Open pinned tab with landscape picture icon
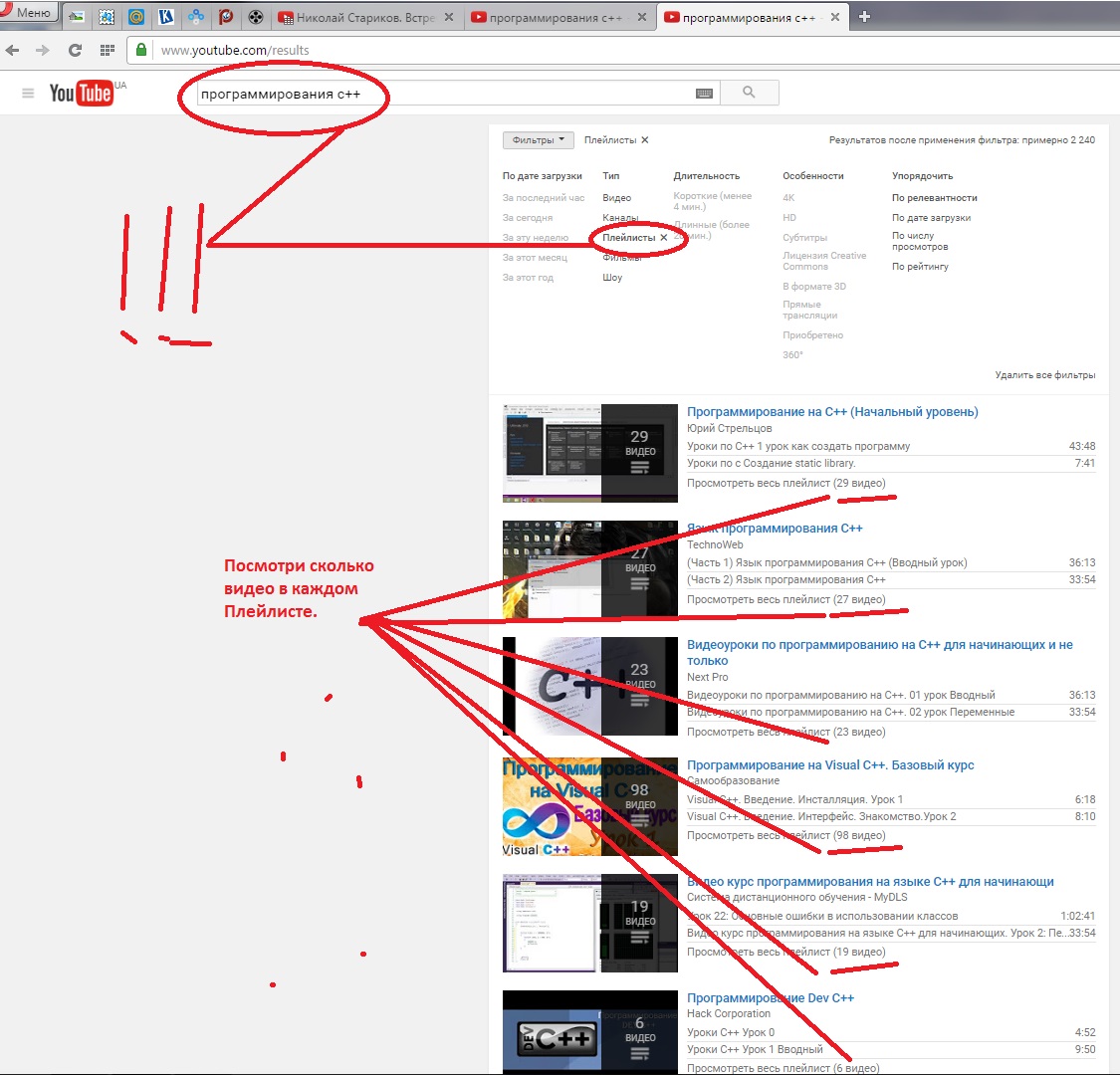Image resolution: width=1120 pixels, height=1075 pixels. [77, 17]
